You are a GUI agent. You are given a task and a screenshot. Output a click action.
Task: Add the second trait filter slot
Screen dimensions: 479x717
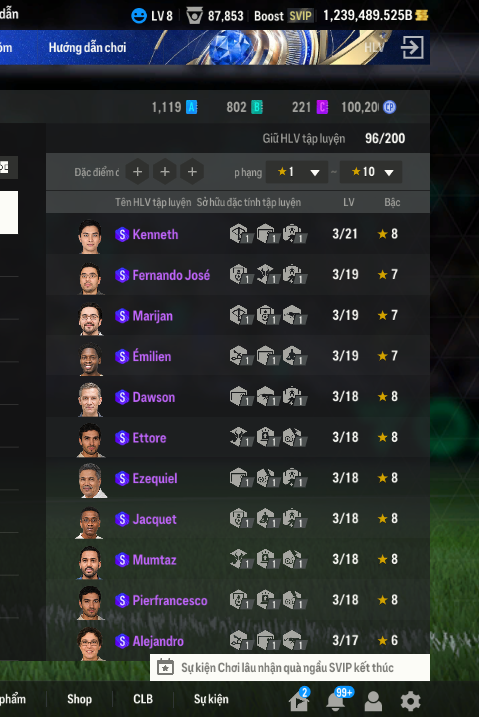165,172
